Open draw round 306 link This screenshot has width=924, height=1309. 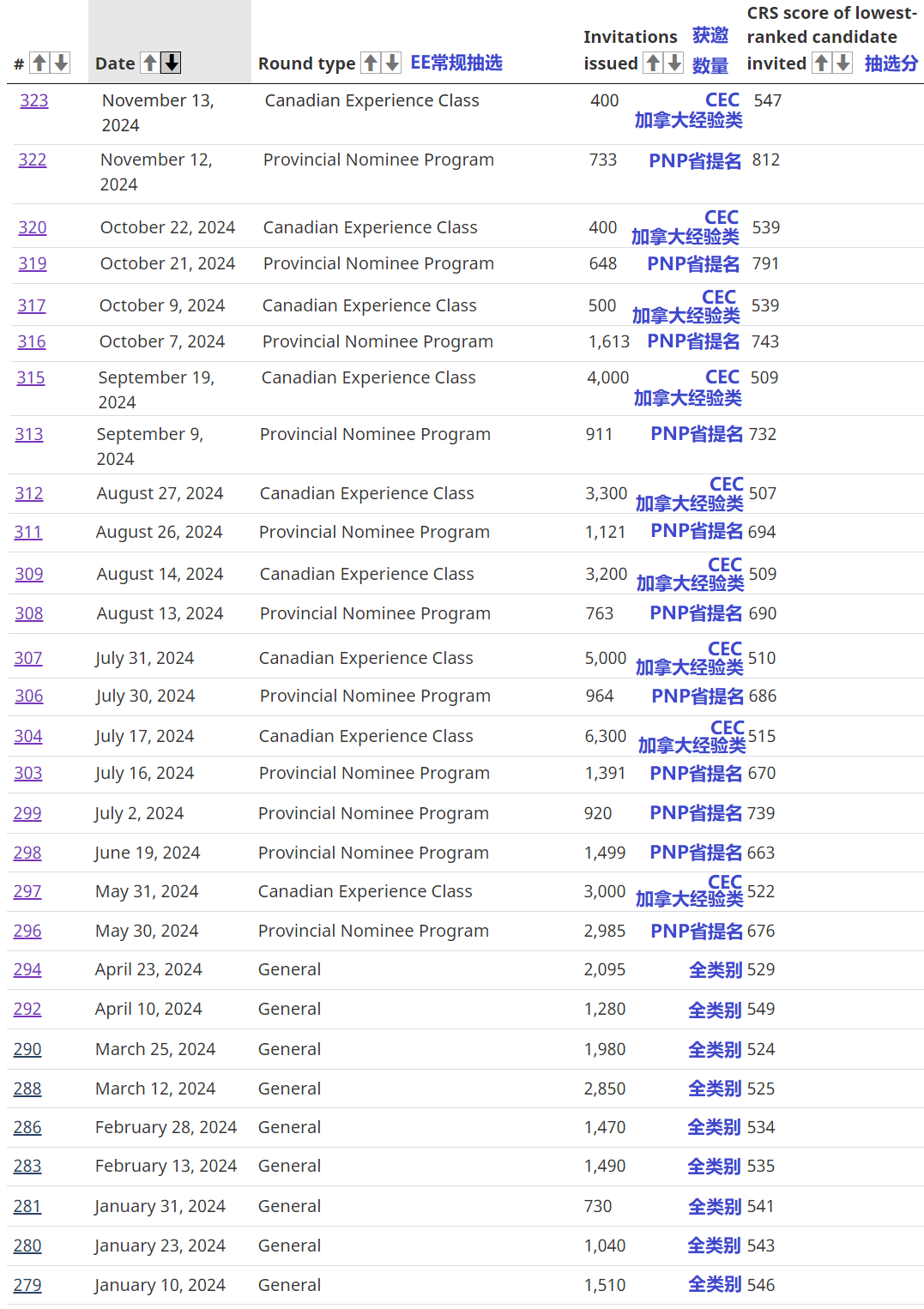(29, 696)
